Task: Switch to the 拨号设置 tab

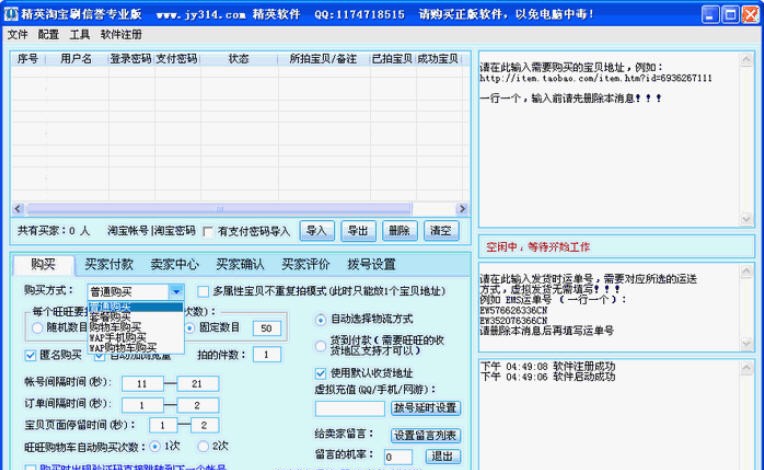Action: 371,264
